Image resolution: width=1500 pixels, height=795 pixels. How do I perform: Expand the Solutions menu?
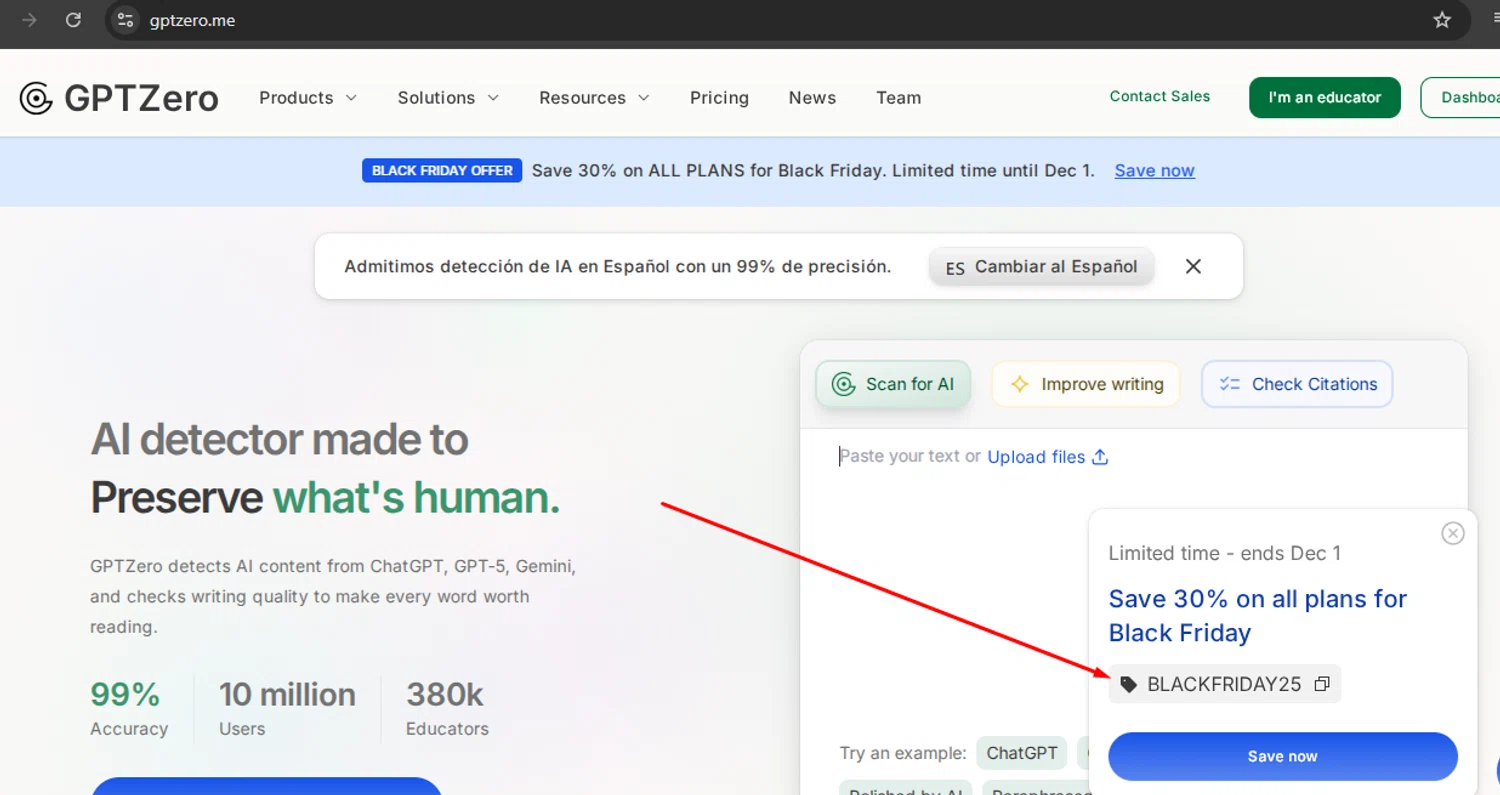click(448, 98)
